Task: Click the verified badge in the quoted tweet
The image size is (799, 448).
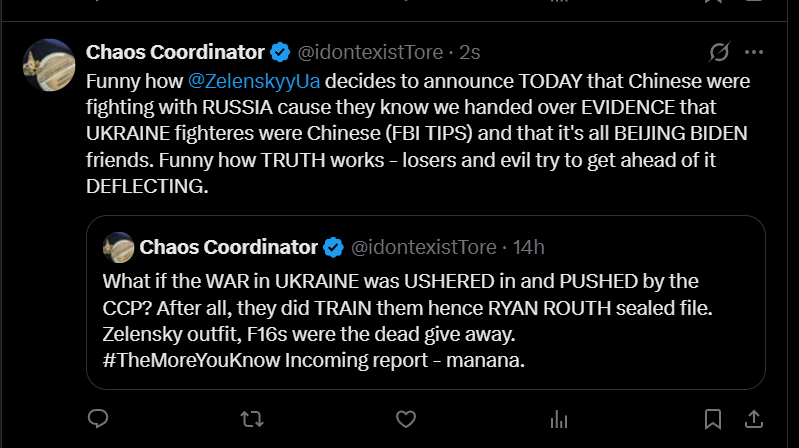Action: [335, 246]
